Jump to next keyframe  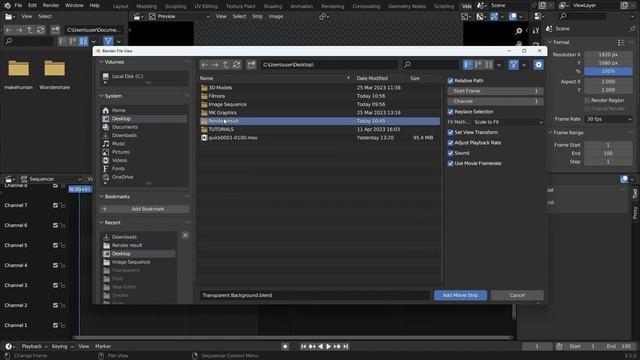coord(337,347)
